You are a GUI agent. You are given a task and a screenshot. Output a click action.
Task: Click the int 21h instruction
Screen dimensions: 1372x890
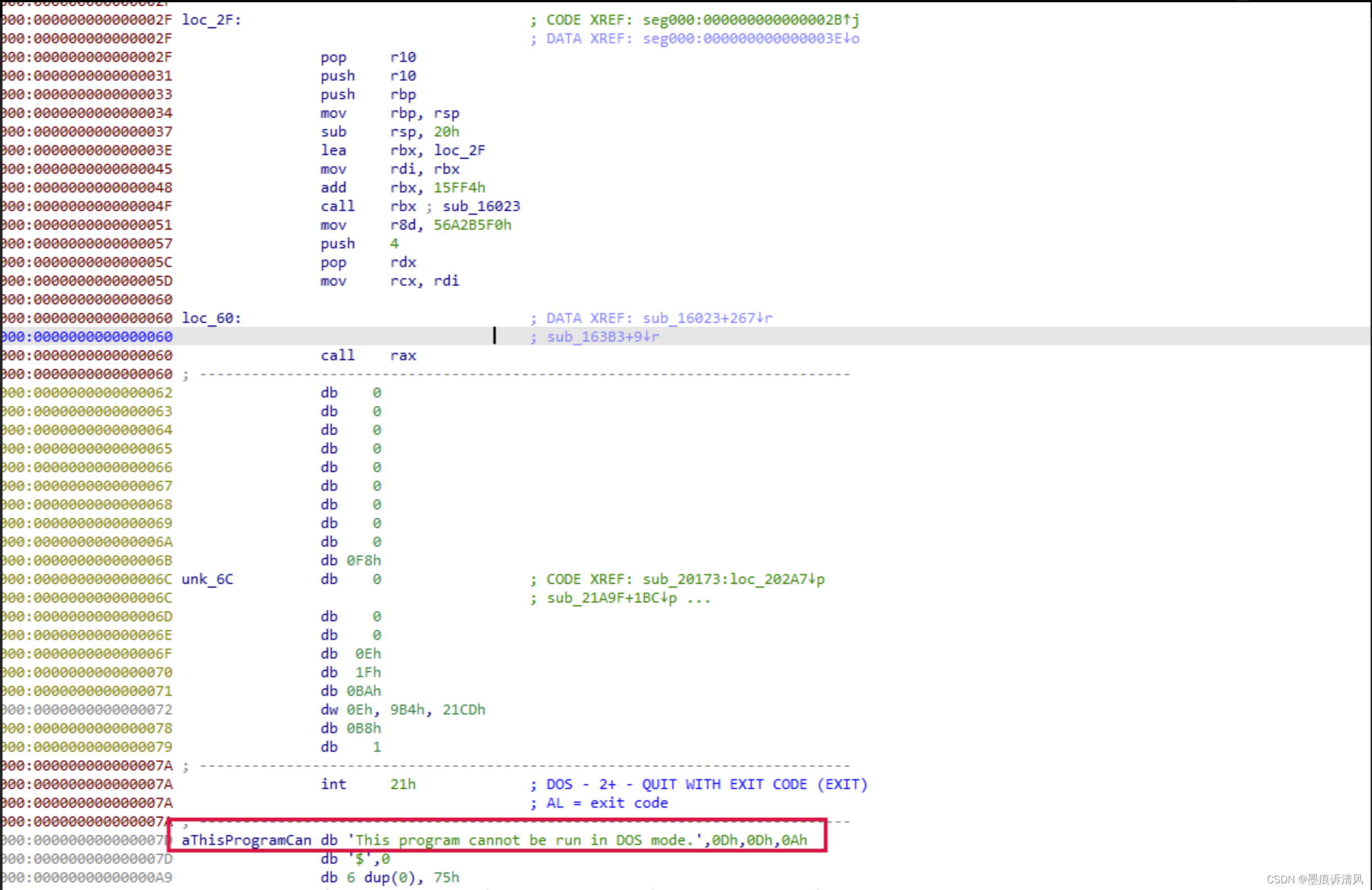click(x=368, y=784)
